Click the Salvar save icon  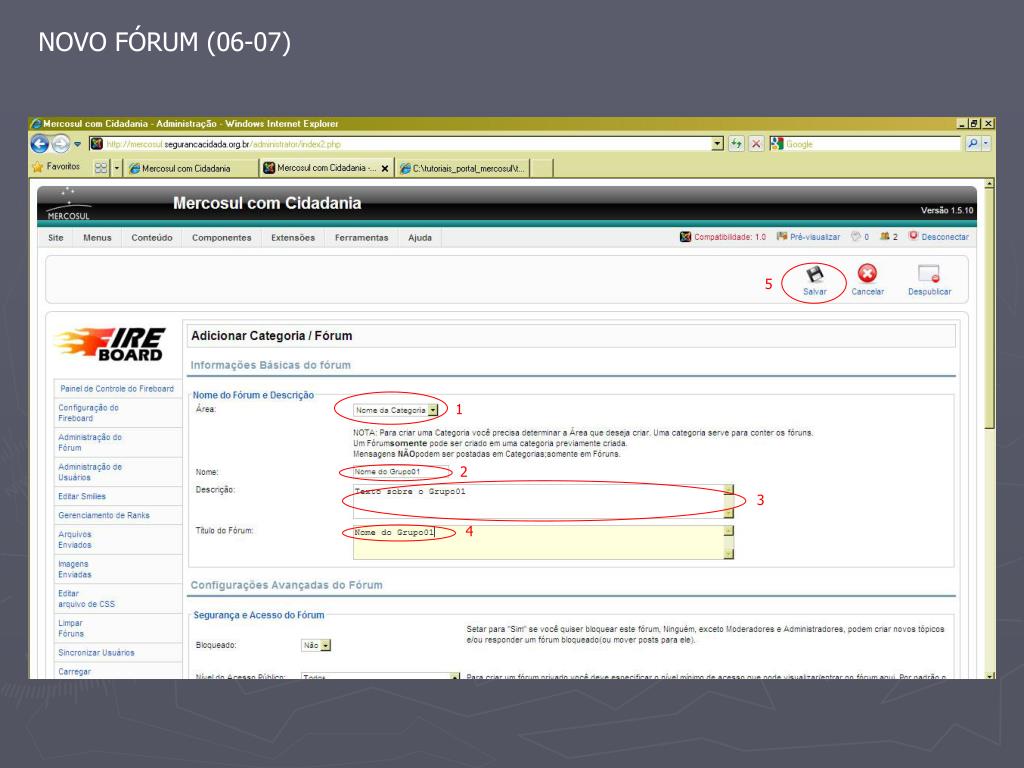[x=814, y=274]
